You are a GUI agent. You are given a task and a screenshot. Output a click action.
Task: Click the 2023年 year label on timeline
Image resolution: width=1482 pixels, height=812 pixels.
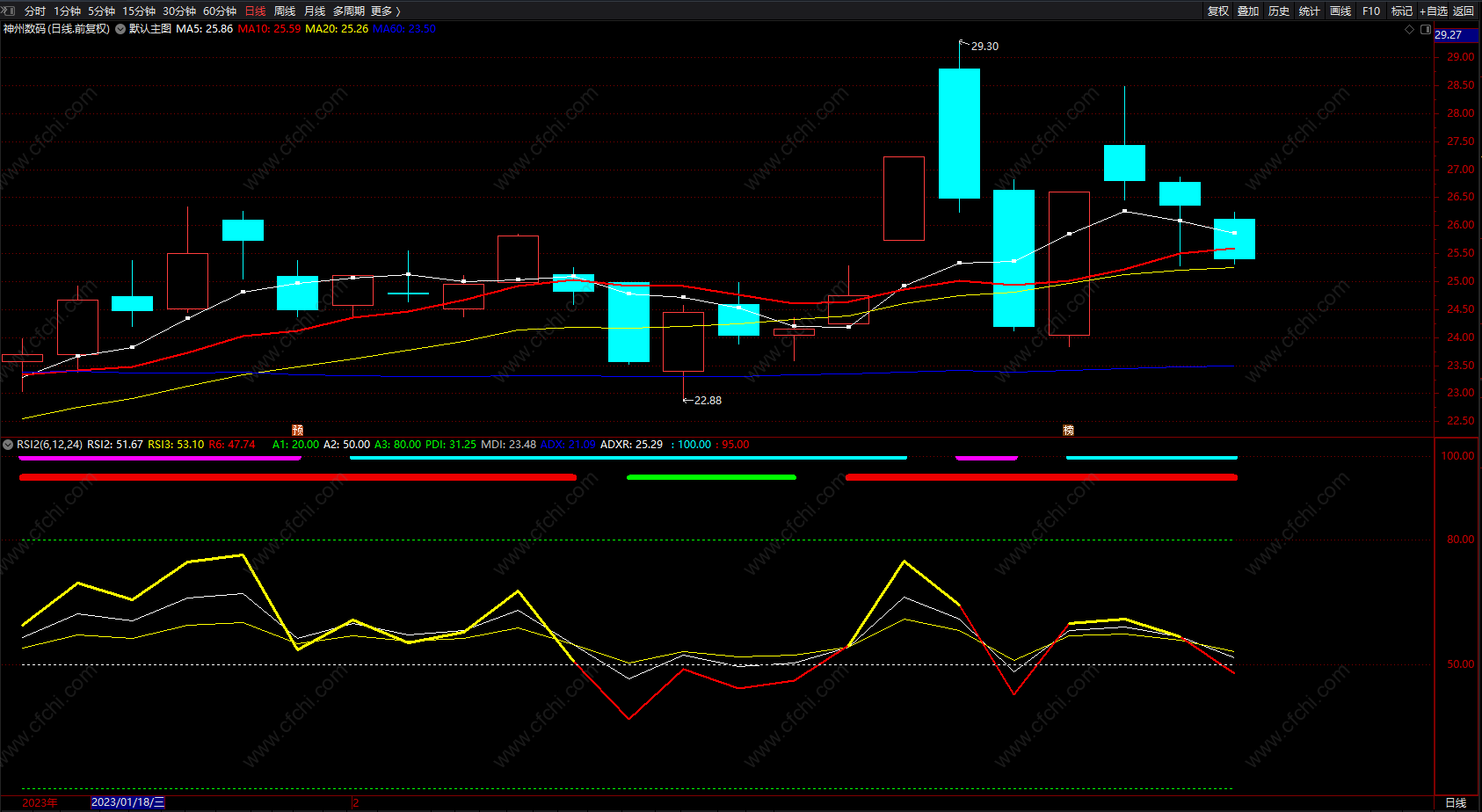coord(40,803)
